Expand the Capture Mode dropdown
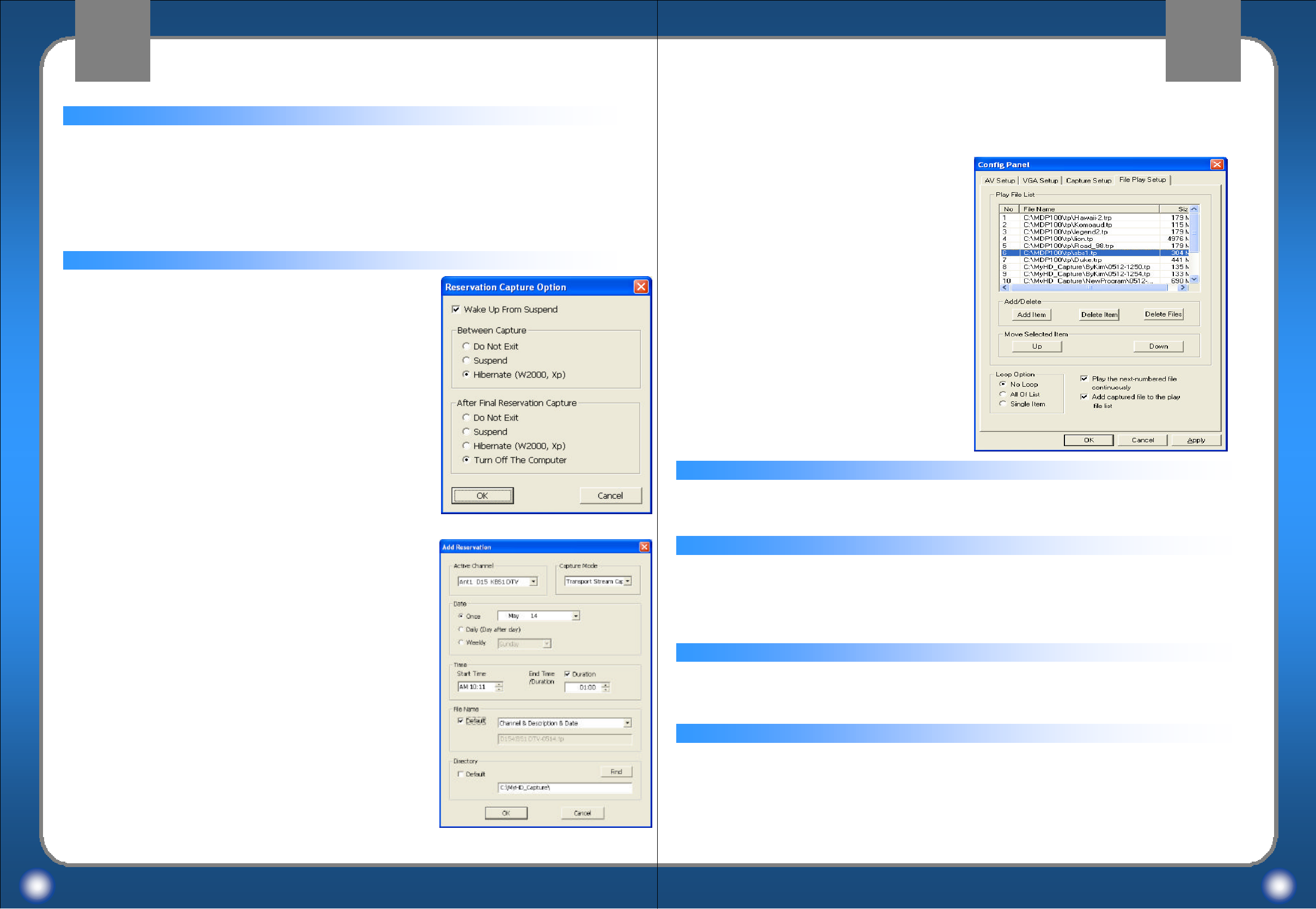1316x909 pixels. coord(627,582)
